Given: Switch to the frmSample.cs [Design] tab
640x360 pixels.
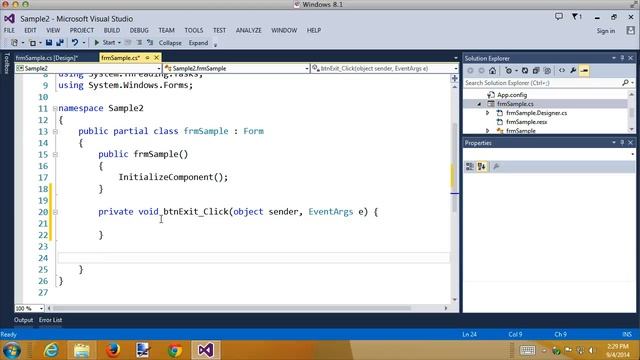Looking at the screenshot, I should (47, 58).
